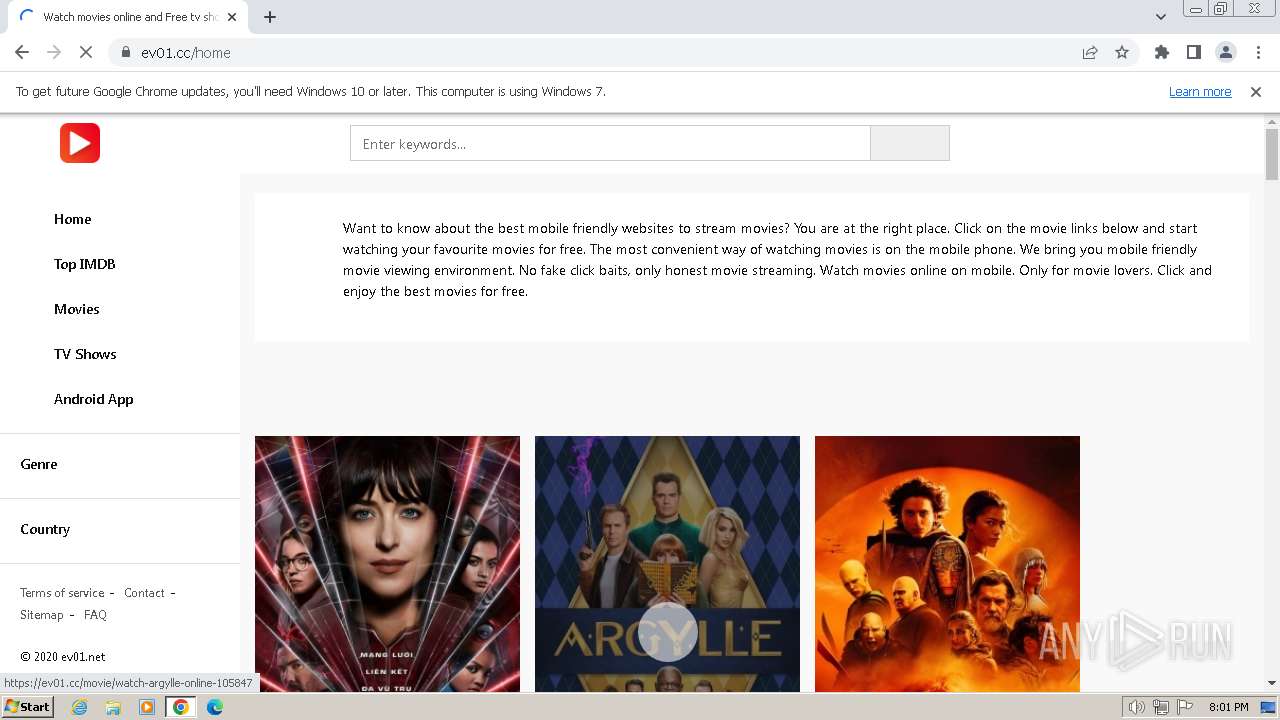Open File Explorer from the taskbar
This screenshot has width=1280, height=720.
pyautogui.click(x=113, y=707)
